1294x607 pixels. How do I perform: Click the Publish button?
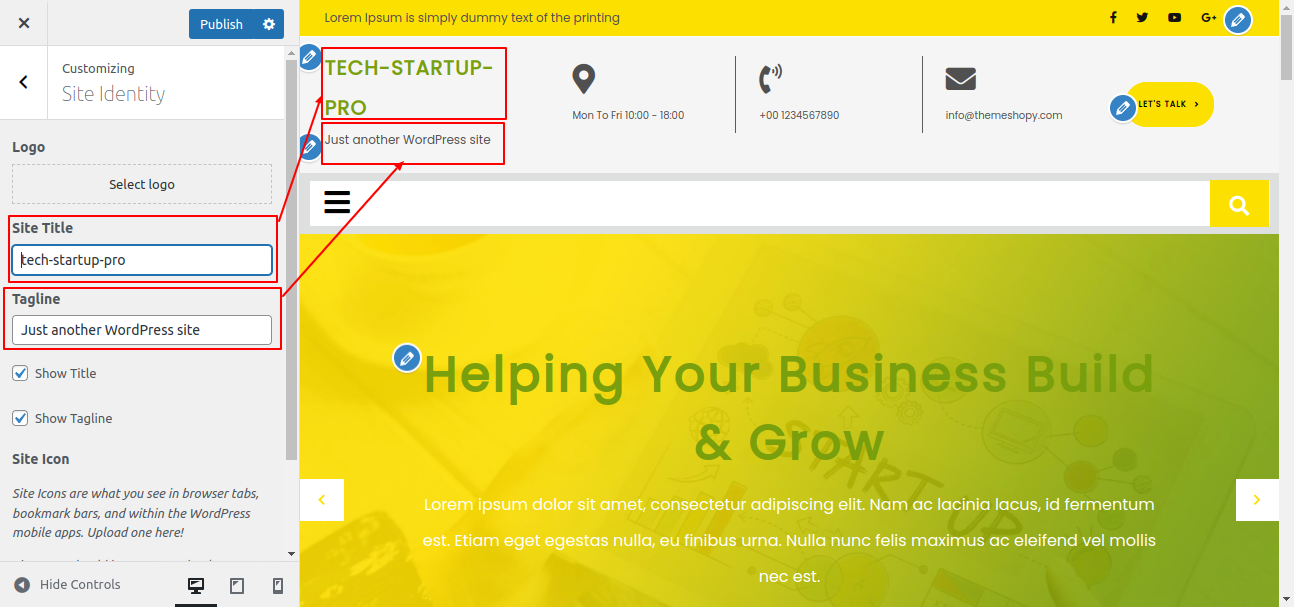coord(222,24)
